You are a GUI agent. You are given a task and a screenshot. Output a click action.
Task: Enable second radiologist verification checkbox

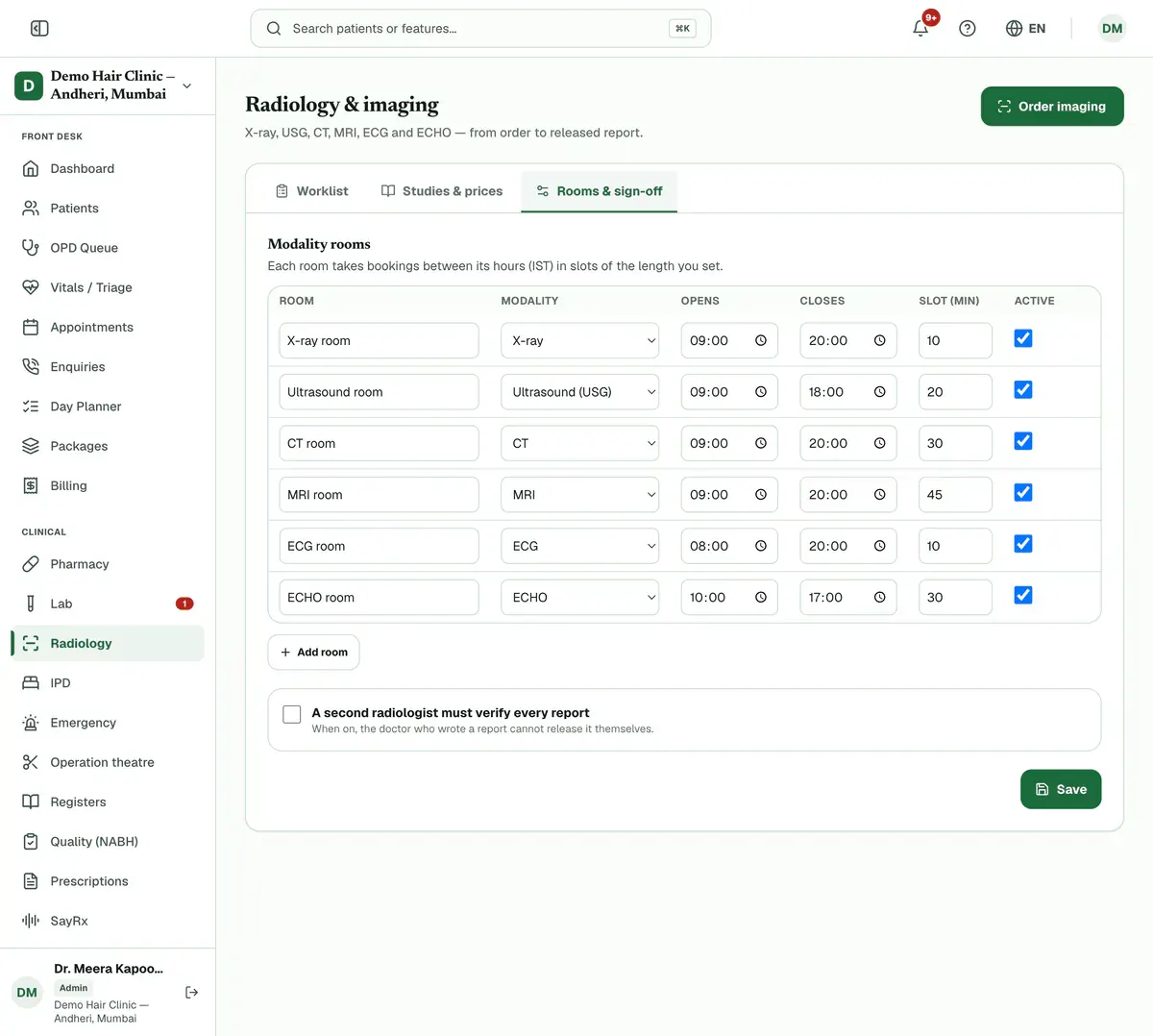(292, 714)
